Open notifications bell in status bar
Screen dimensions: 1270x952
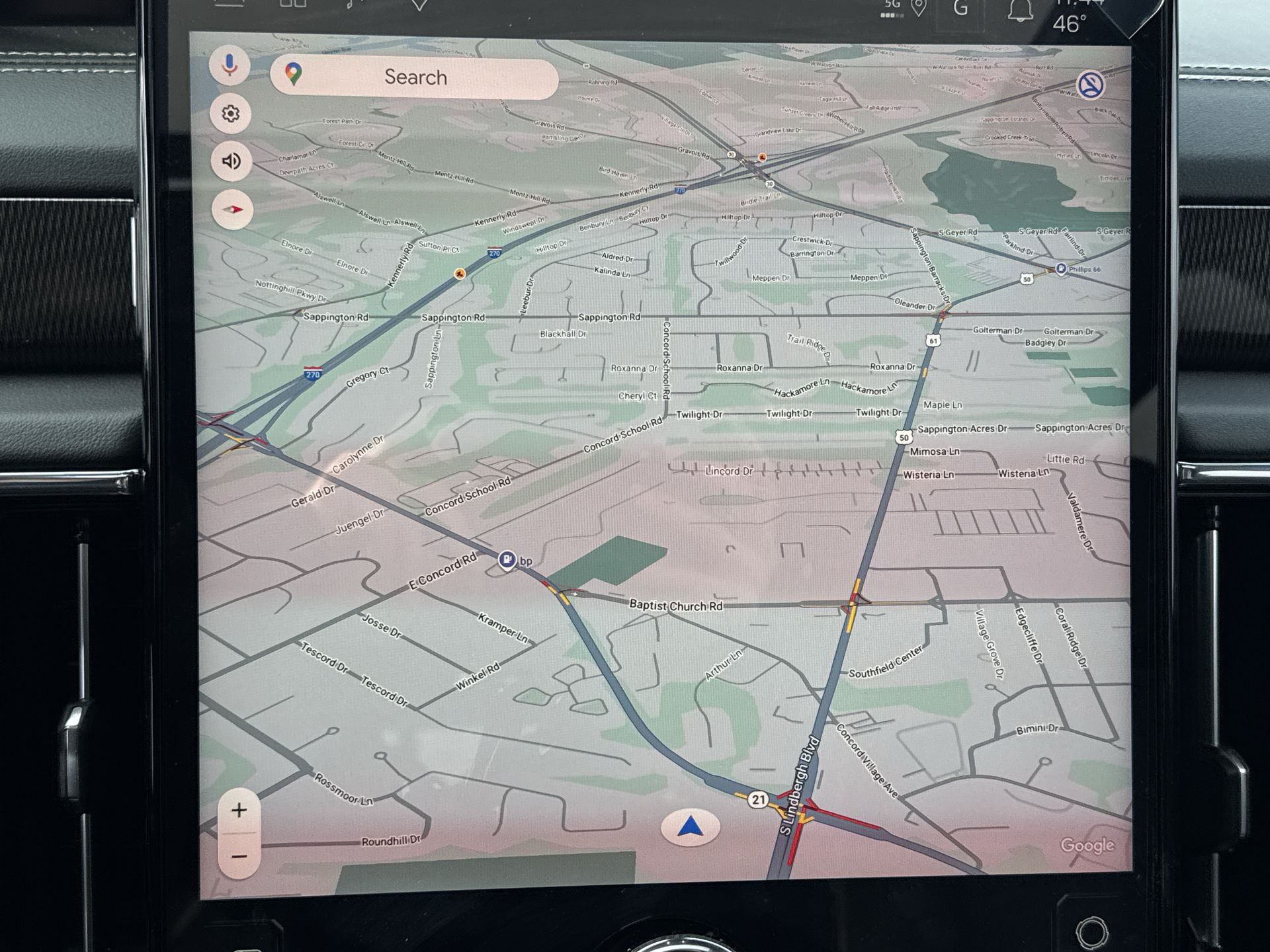tap(1020, 10)
